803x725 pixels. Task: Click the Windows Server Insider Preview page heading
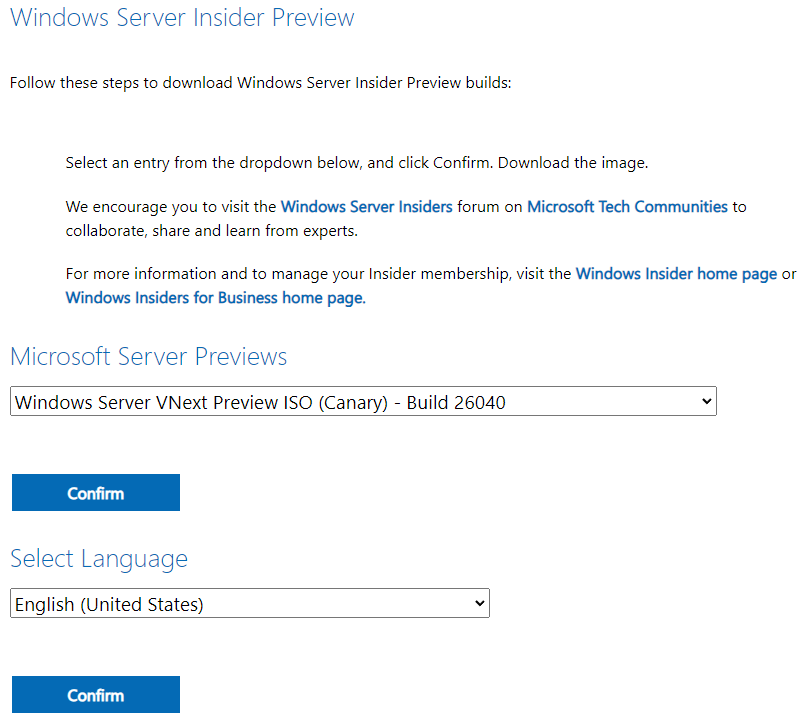click(182, 18)
